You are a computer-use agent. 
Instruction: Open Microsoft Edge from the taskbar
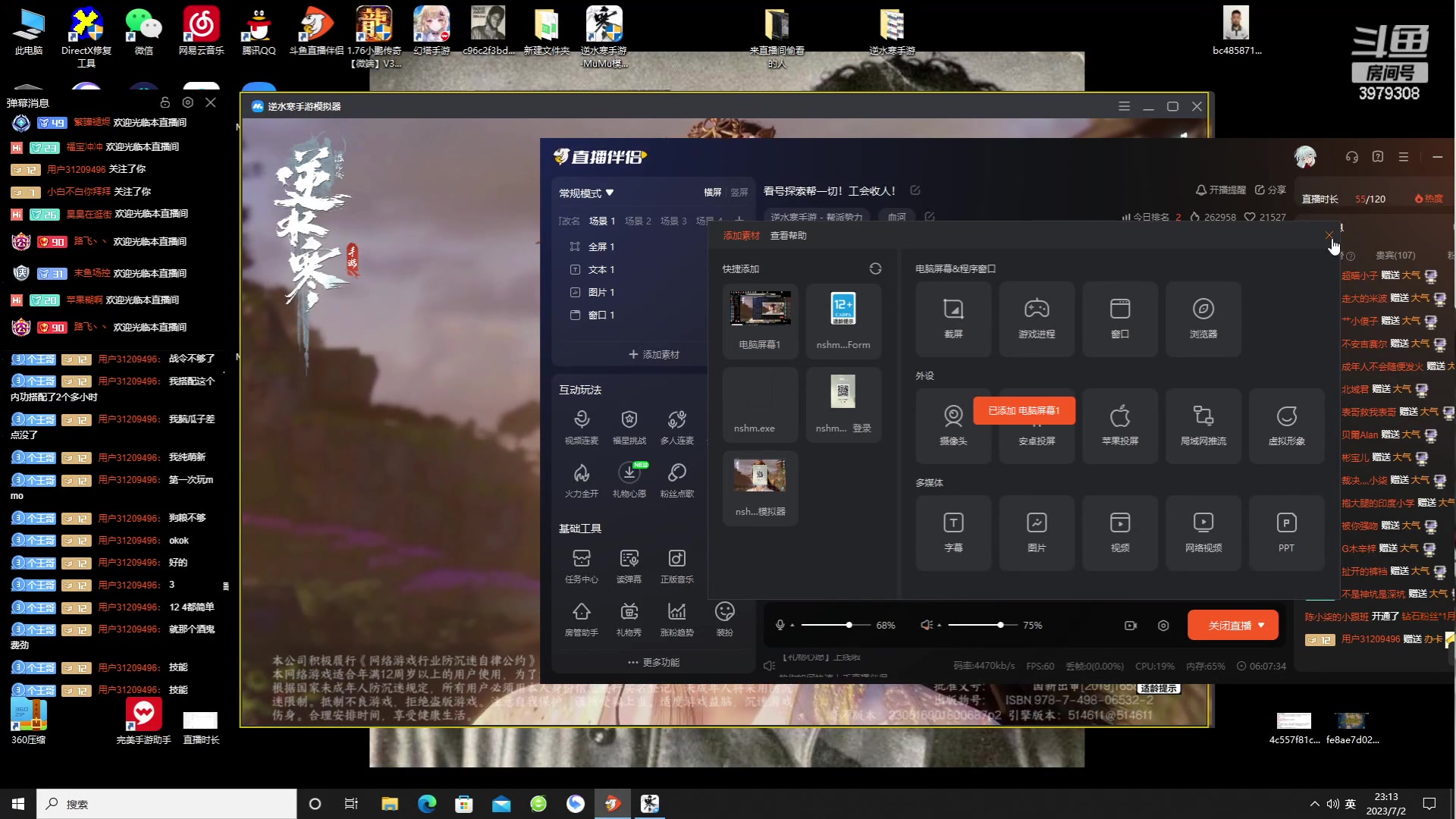coord(427,804)
